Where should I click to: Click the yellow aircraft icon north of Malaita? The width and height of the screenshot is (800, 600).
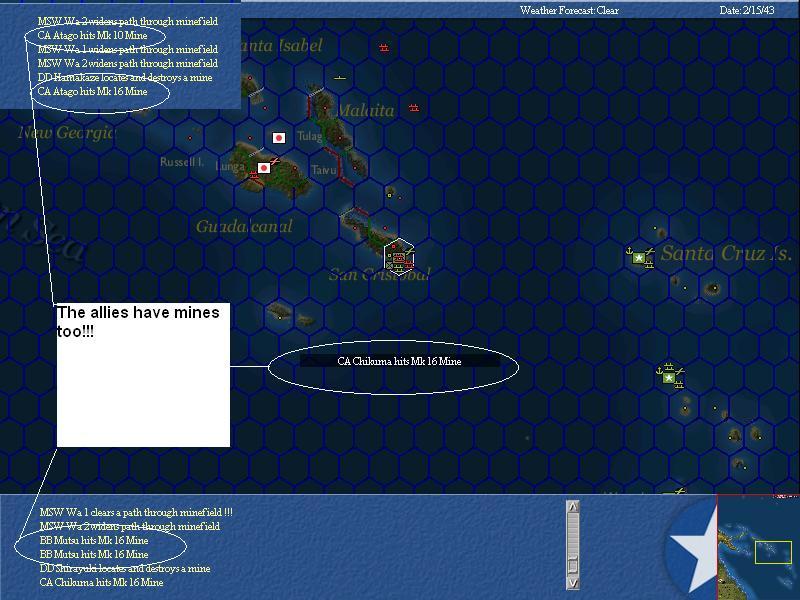click(340, 78)
